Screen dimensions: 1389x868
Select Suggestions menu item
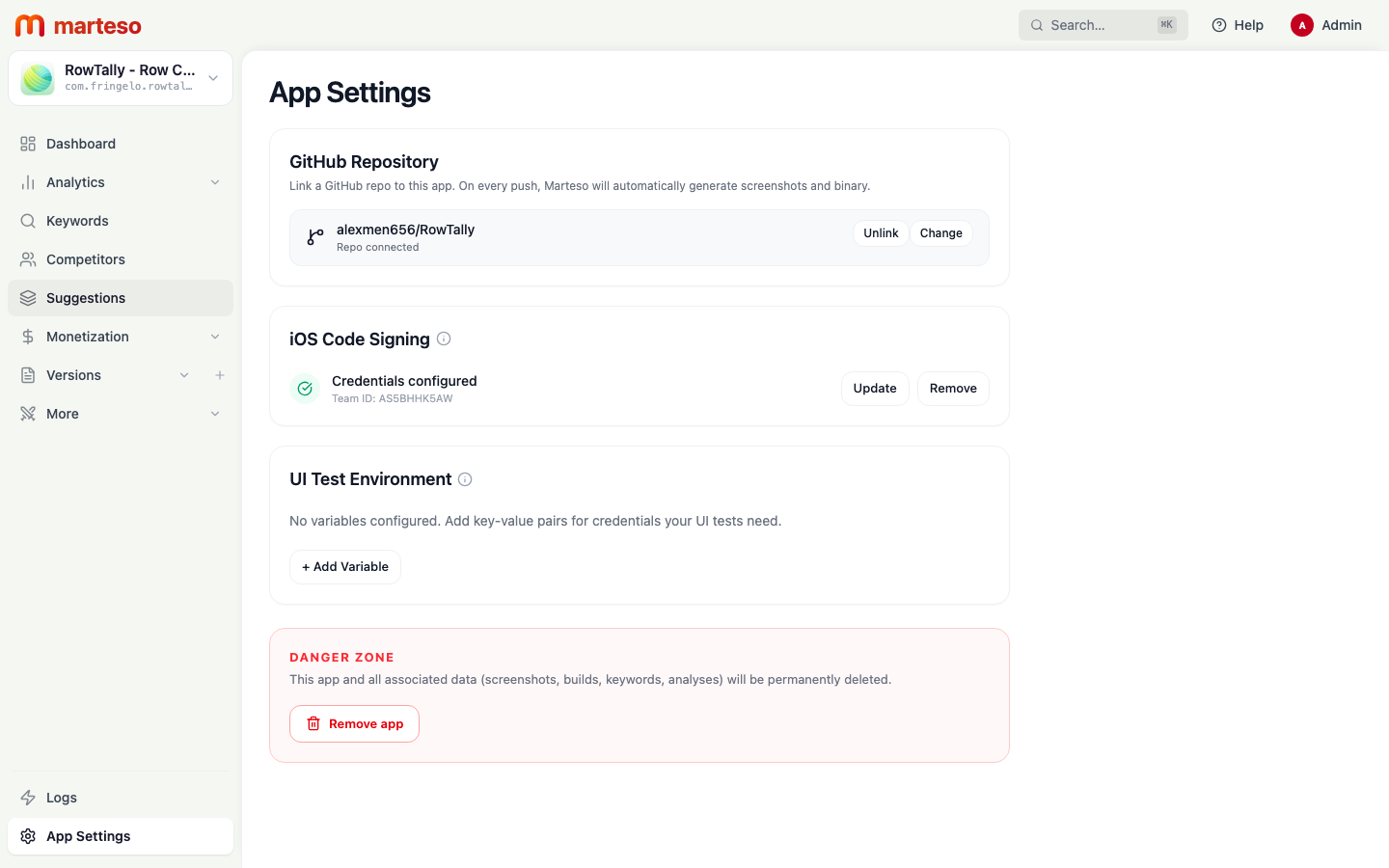click(x=121, y=298)
